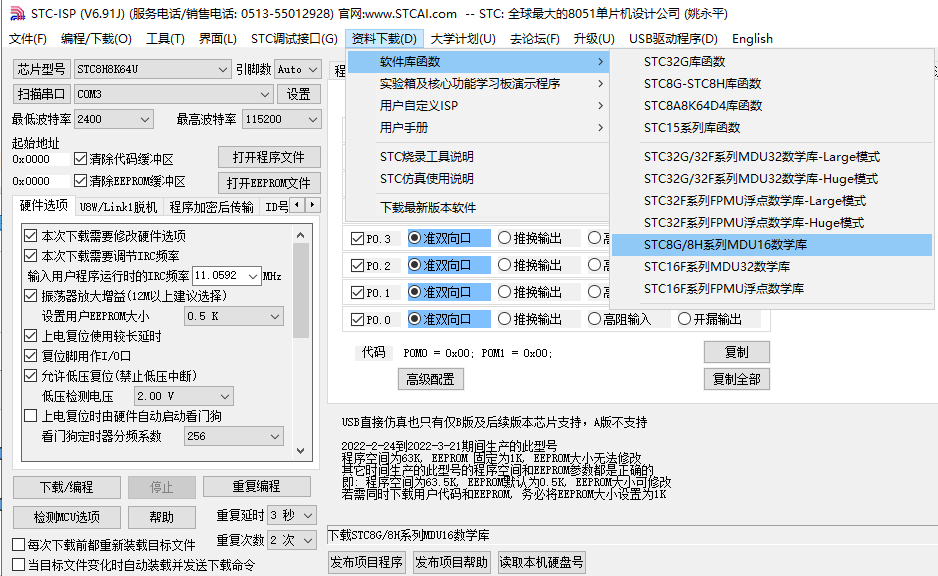Image resolution: width=938 pixels, height=576 pixels.
Task: Click 高级配置 button
Action: 431,379
